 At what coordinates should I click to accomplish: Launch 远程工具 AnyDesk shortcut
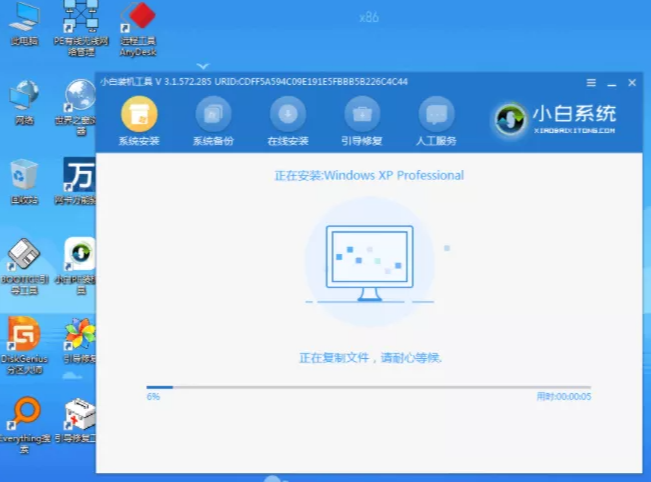click(138, 28)
